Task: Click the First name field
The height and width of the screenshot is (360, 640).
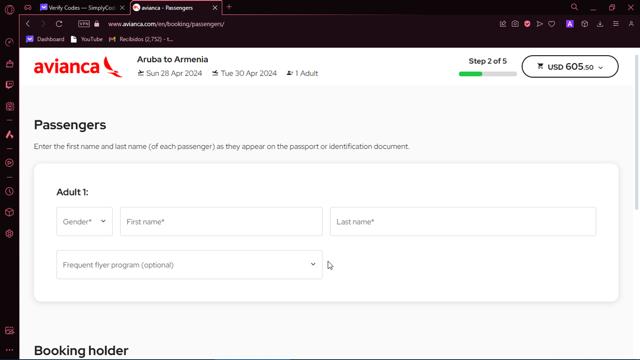Action: [221, 221]
